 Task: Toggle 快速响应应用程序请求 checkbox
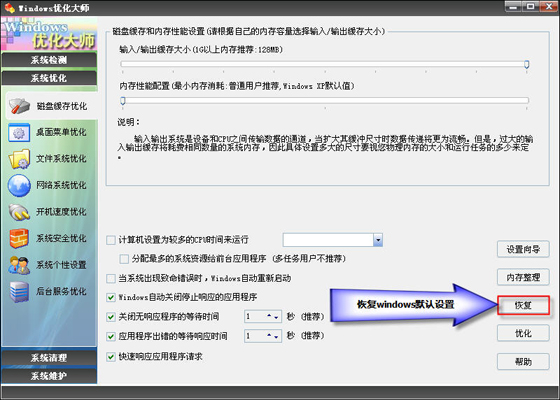[x=111, y=356]
